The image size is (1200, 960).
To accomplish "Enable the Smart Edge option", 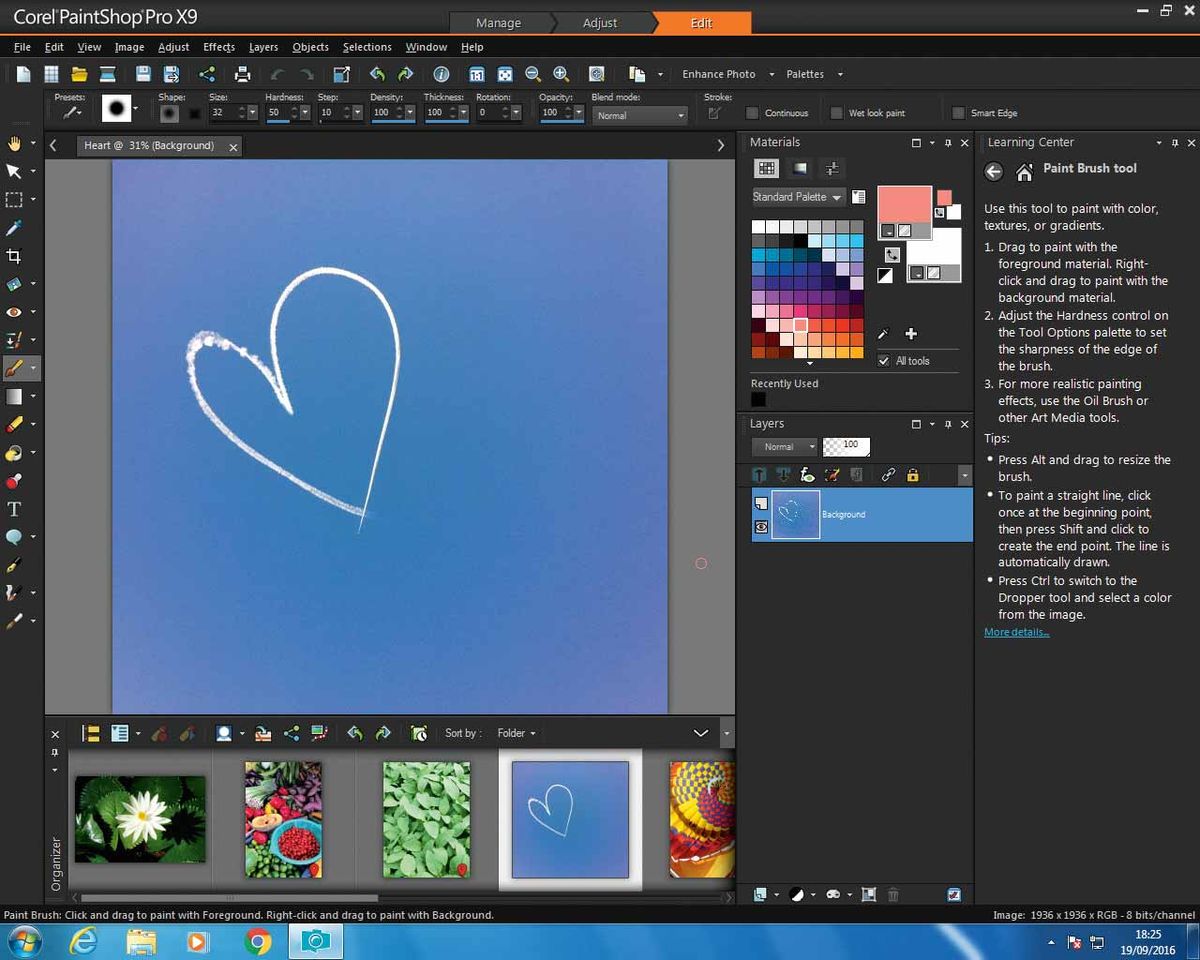I will point(961,112).
